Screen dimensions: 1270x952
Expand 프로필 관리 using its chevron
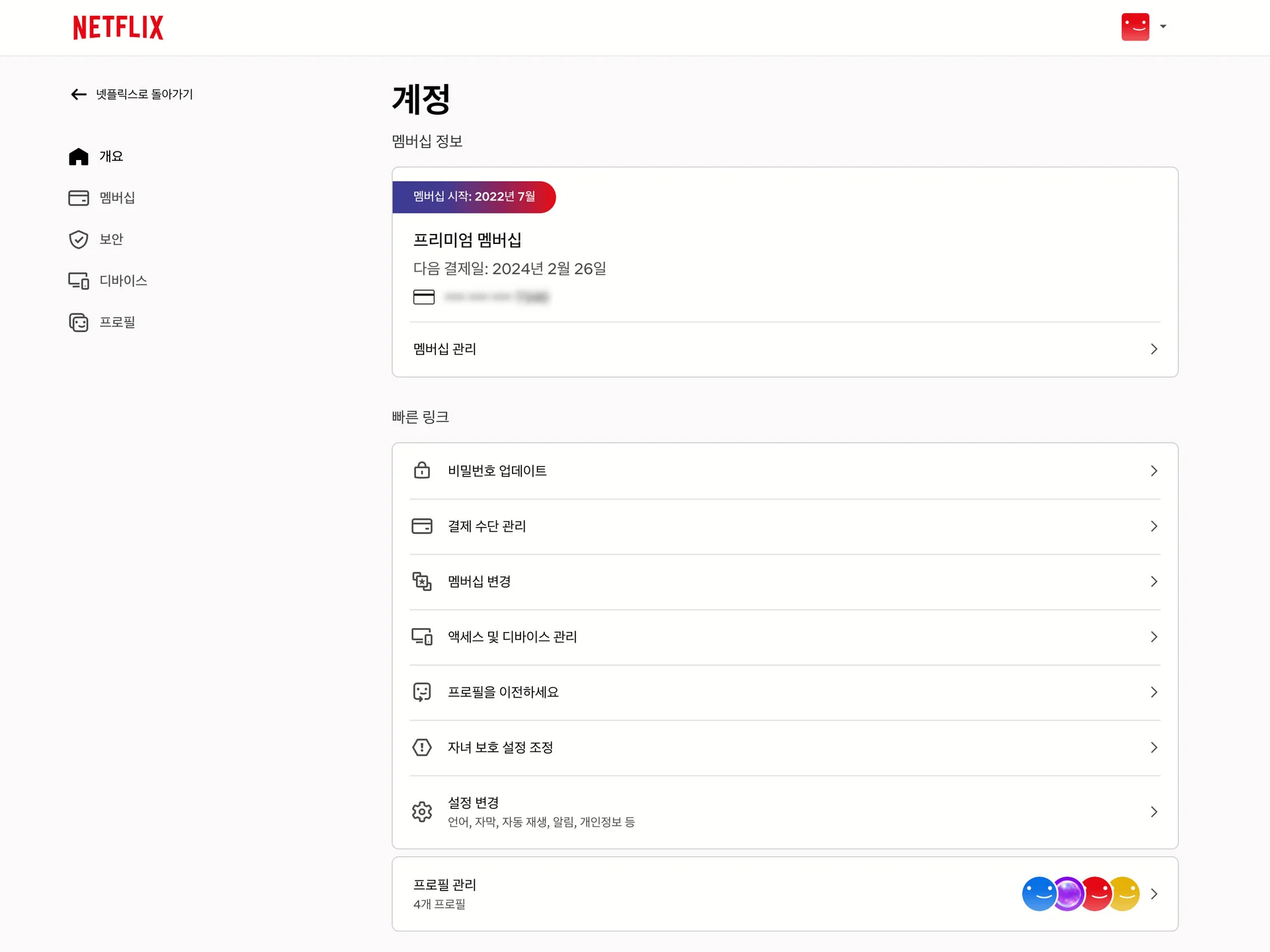1155,894
